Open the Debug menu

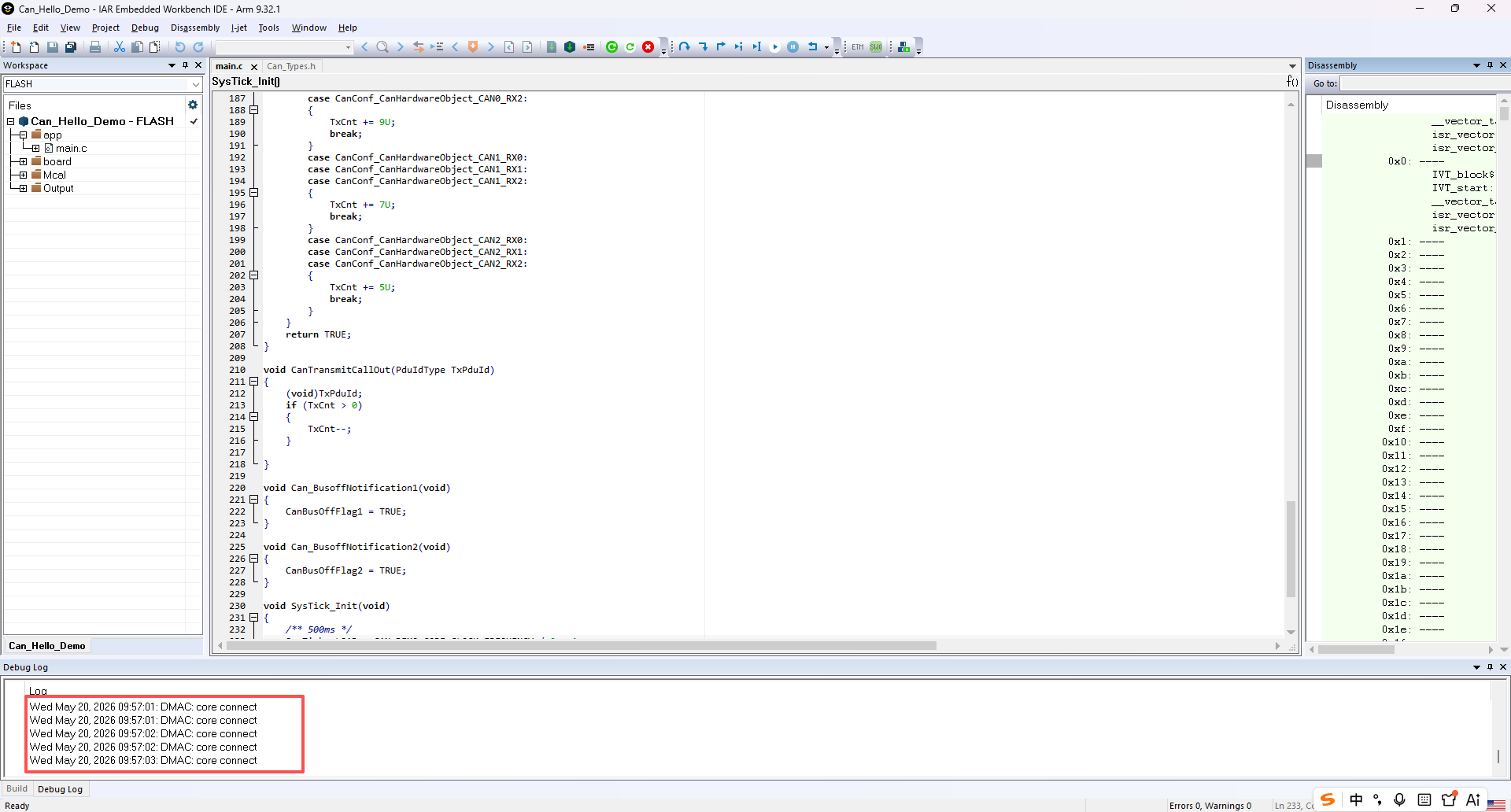pos(145,28)
